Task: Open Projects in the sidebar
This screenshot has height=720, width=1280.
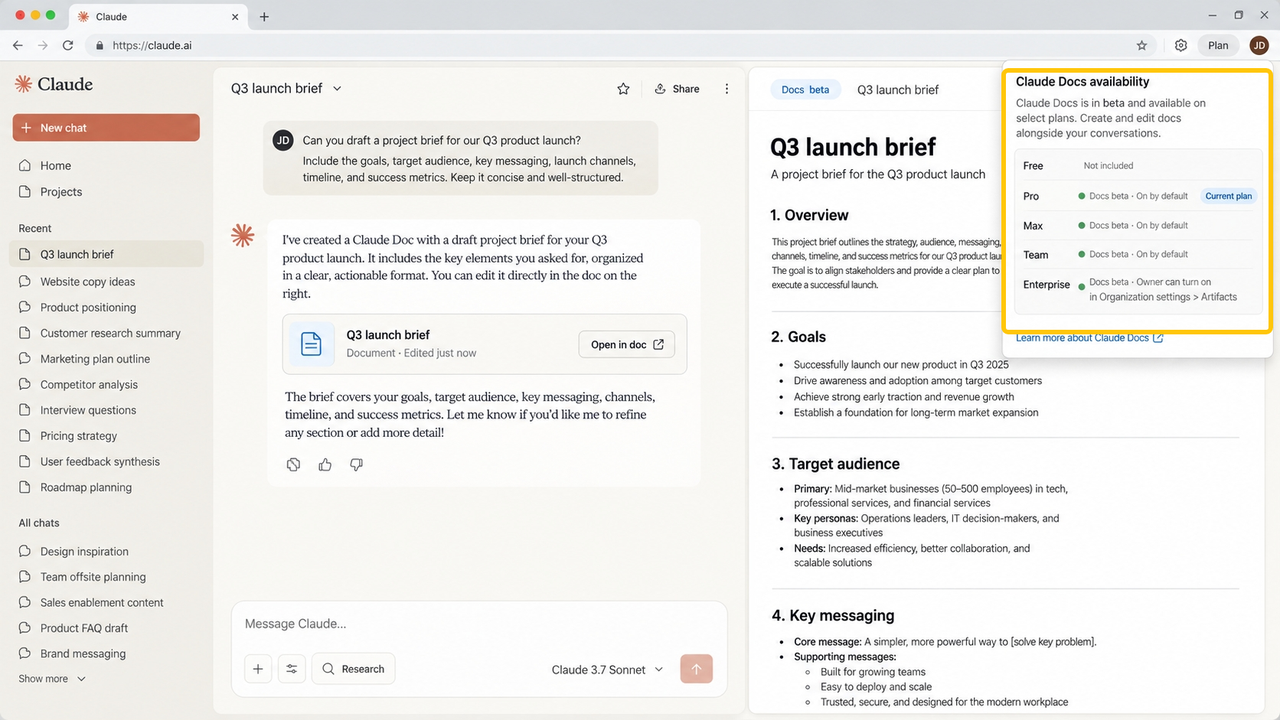Action: [x=61, y=192]
